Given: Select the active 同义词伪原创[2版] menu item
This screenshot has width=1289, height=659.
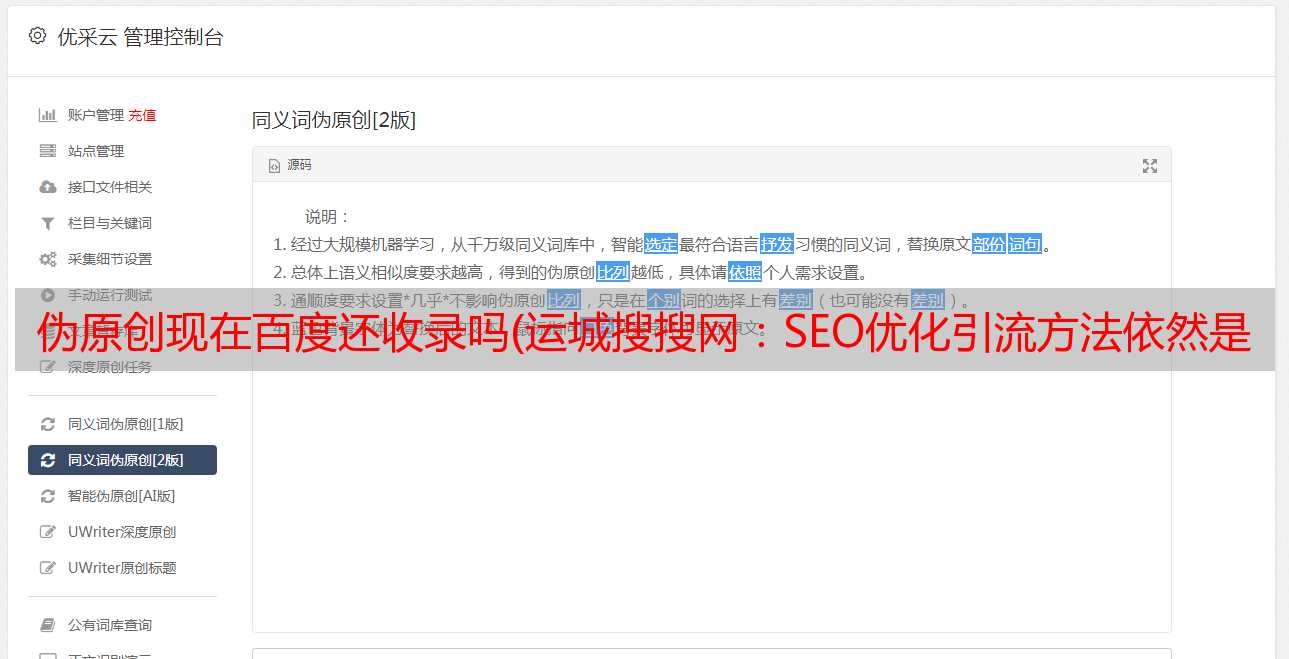Looking at the screenshot, I should click(x=122, y=460).
